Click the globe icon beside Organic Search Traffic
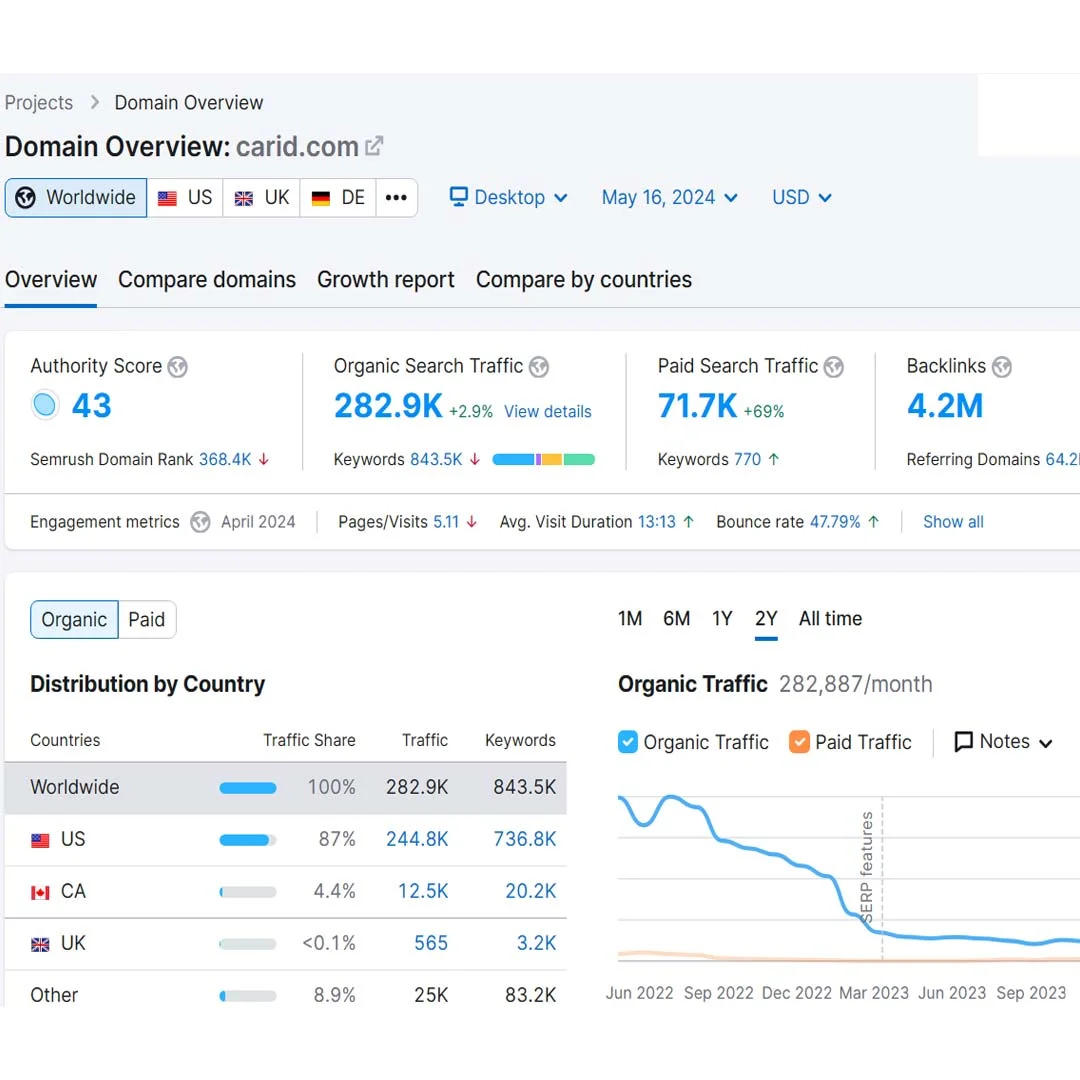 click(x=539, y=367)
